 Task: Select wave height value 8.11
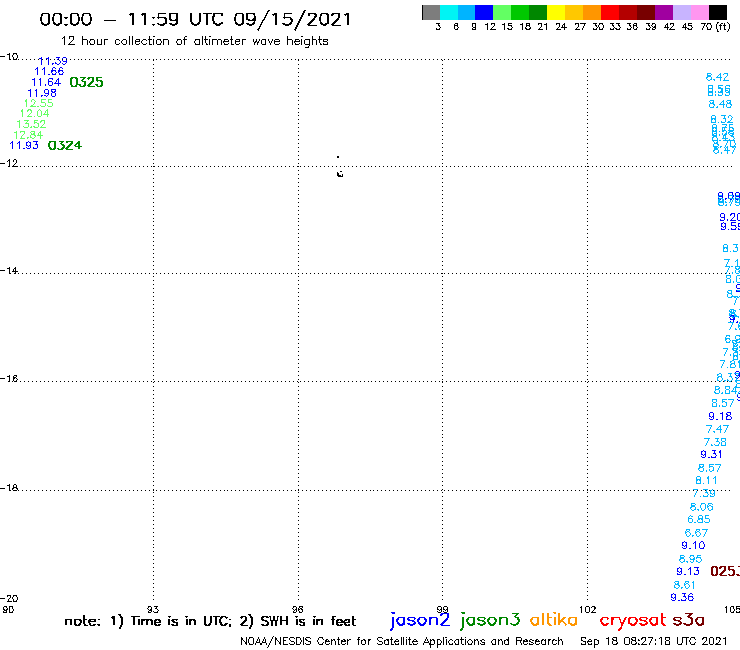pos(706,481)
